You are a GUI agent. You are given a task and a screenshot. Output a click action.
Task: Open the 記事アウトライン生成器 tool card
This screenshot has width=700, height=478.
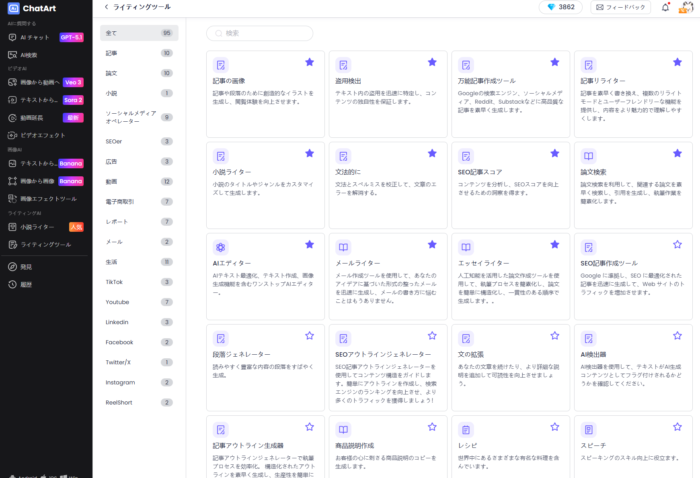[265, 447]
